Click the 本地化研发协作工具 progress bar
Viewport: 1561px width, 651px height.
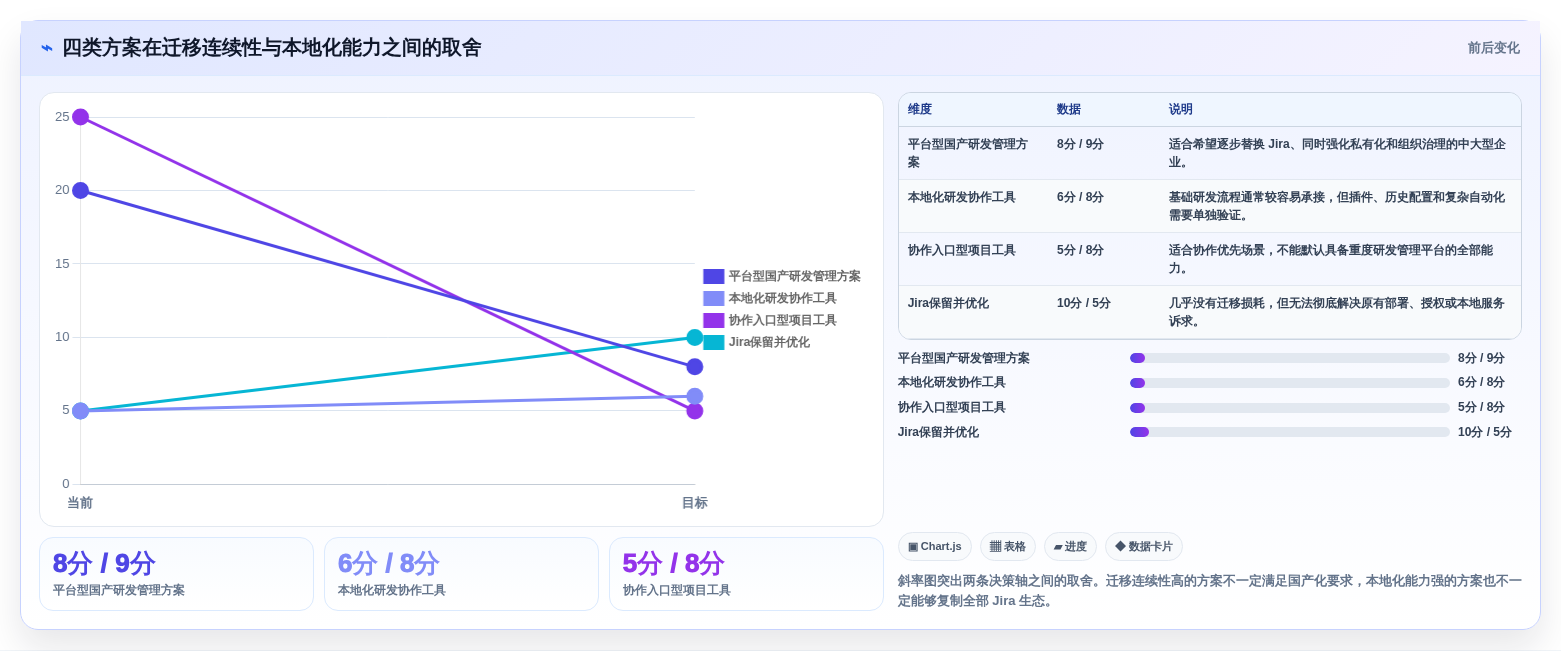coord(1290,383)
